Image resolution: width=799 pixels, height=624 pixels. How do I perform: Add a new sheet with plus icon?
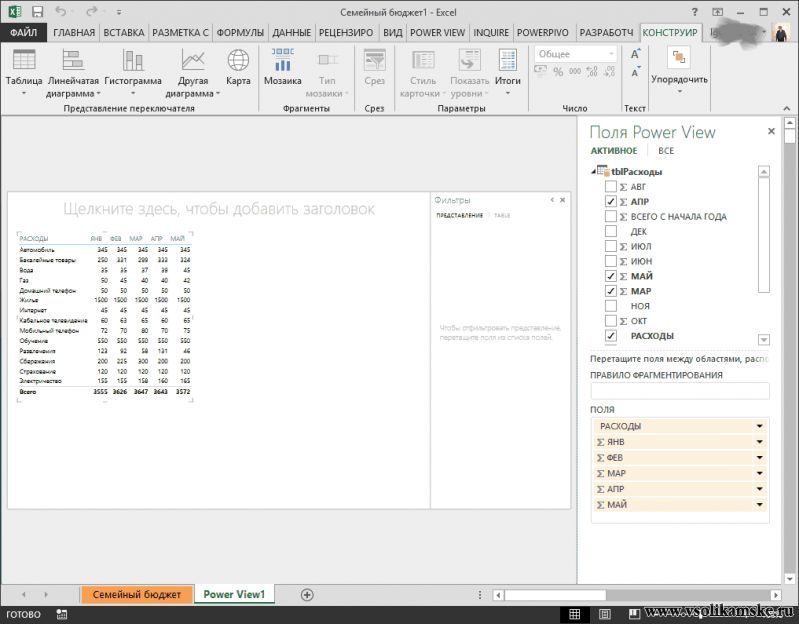coord(307,594)
